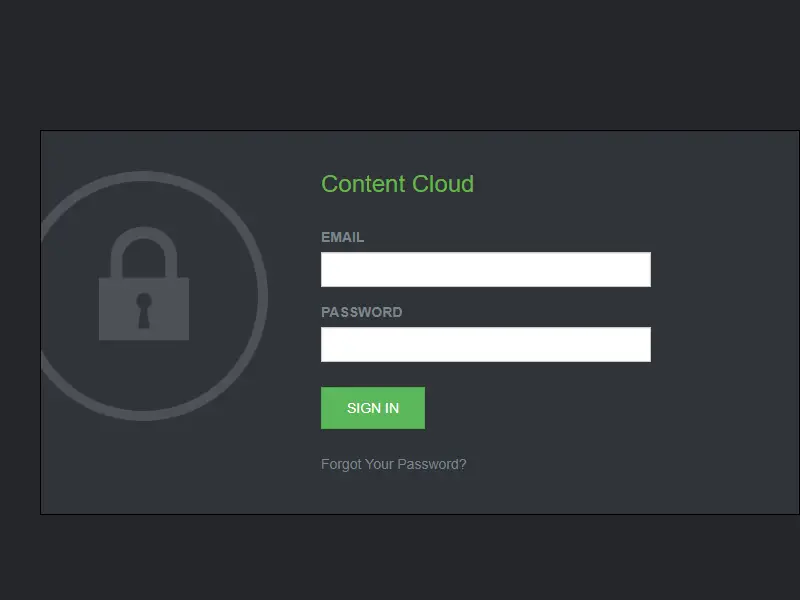Click the Content Cloud heading
The width and height of the screenshot is (800, 600).
[x=397, y=184]
